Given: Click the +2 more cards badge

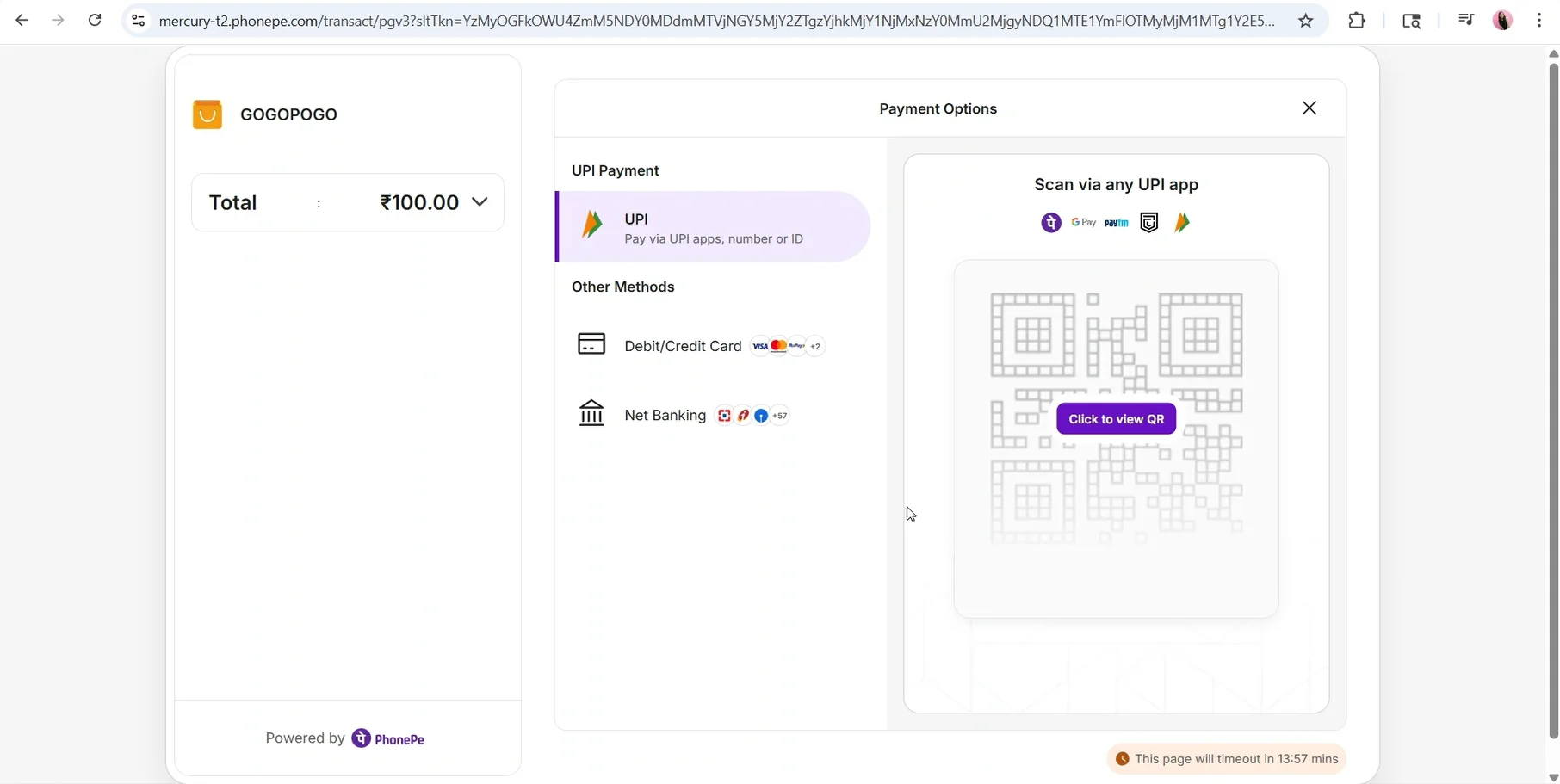Looking at the screenshot, I should 815,346.
